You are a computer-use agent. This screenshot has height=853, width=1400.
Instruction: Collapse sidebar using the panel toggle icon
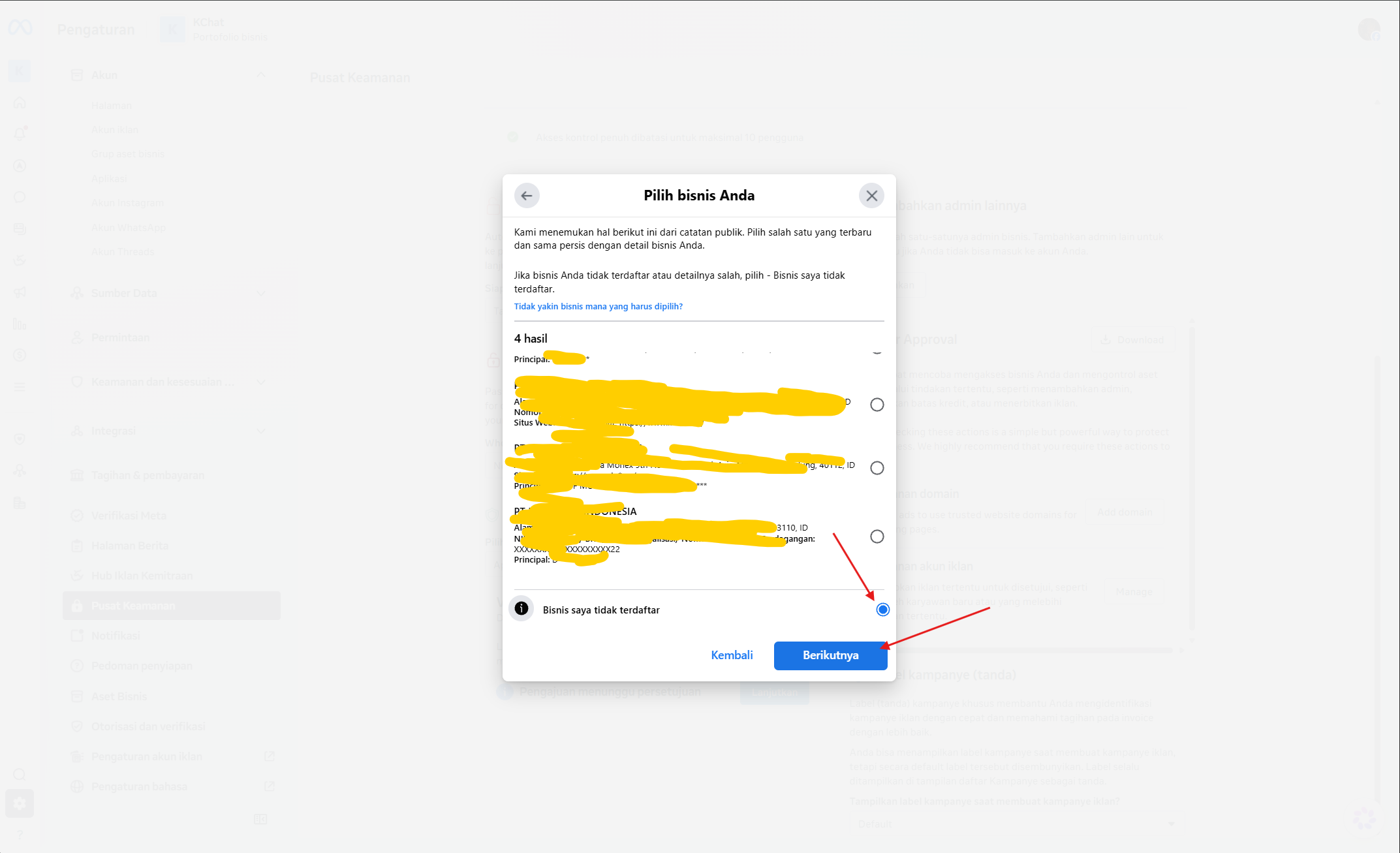coord(260,819)
